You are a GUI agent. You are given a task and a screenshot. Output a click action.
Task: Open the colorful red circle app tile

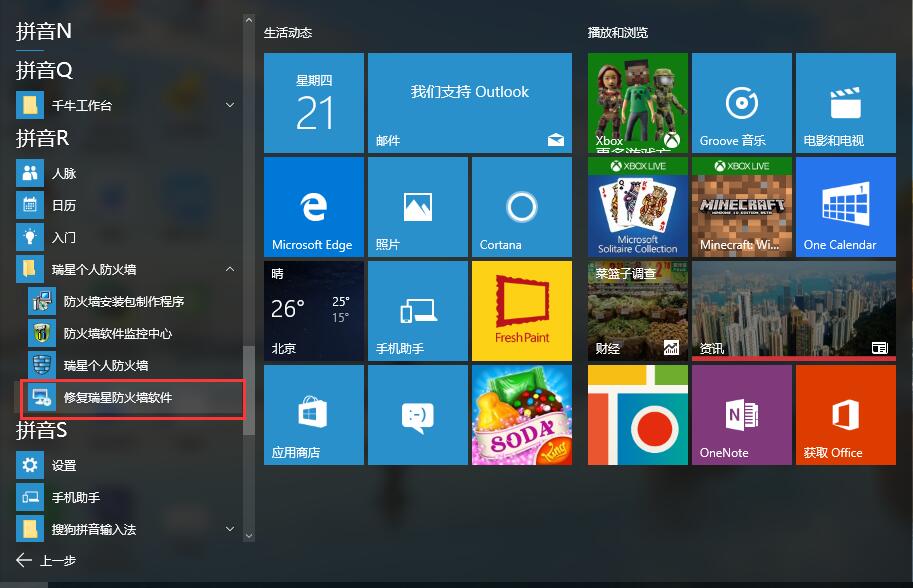(x=638, y=415)
